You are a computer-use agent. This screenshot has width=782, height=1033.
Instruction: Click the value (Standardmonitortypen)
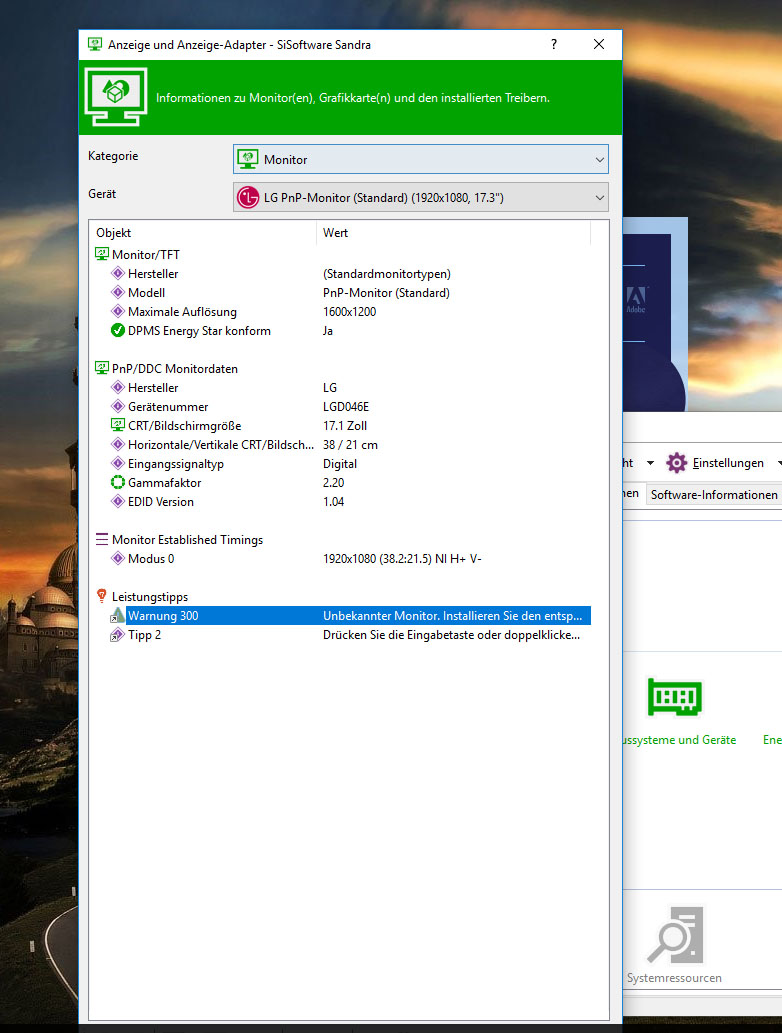pyautogui.click(x=387, y=273)
